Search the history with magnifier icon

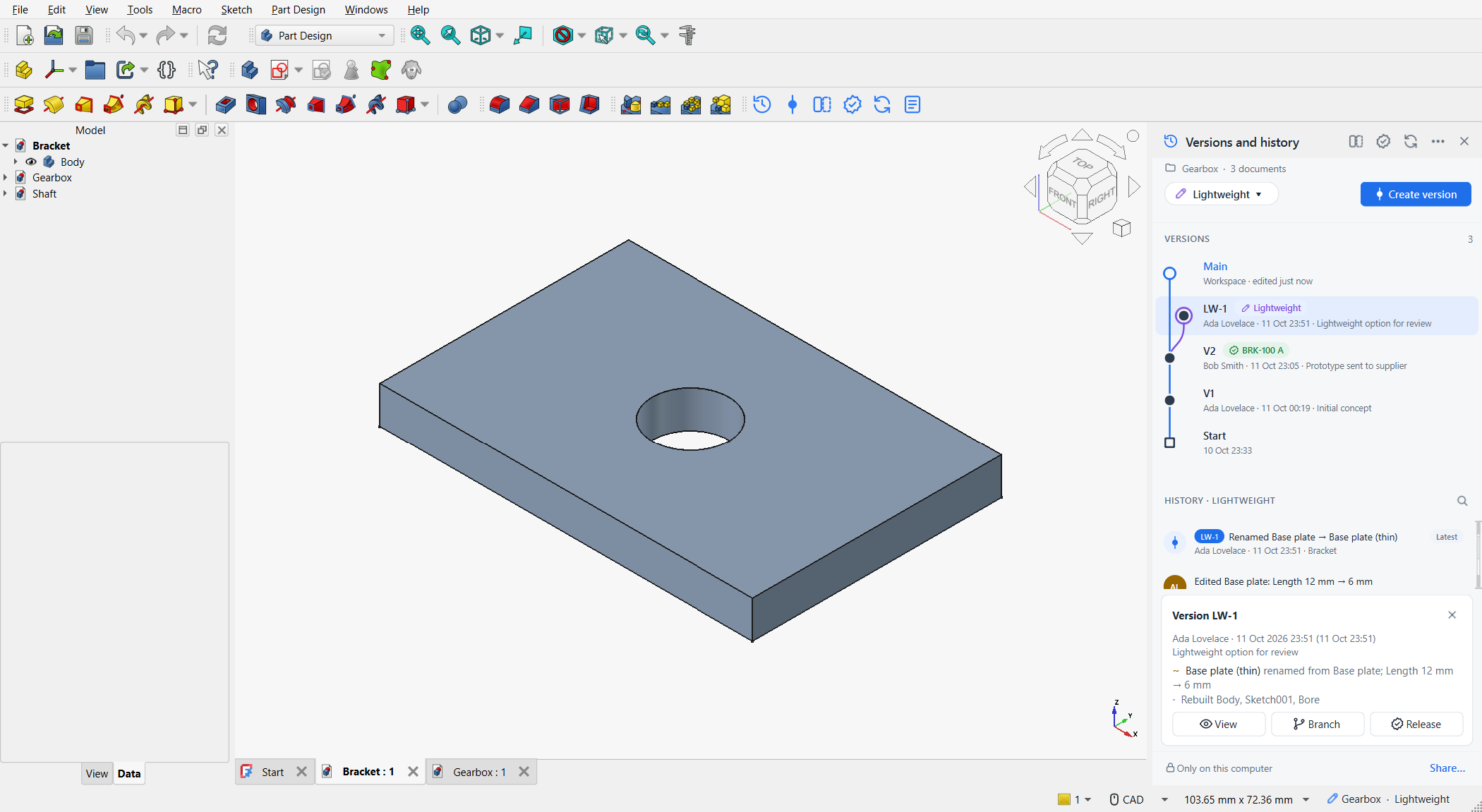pyautogui.click(x=1462, y=501)
